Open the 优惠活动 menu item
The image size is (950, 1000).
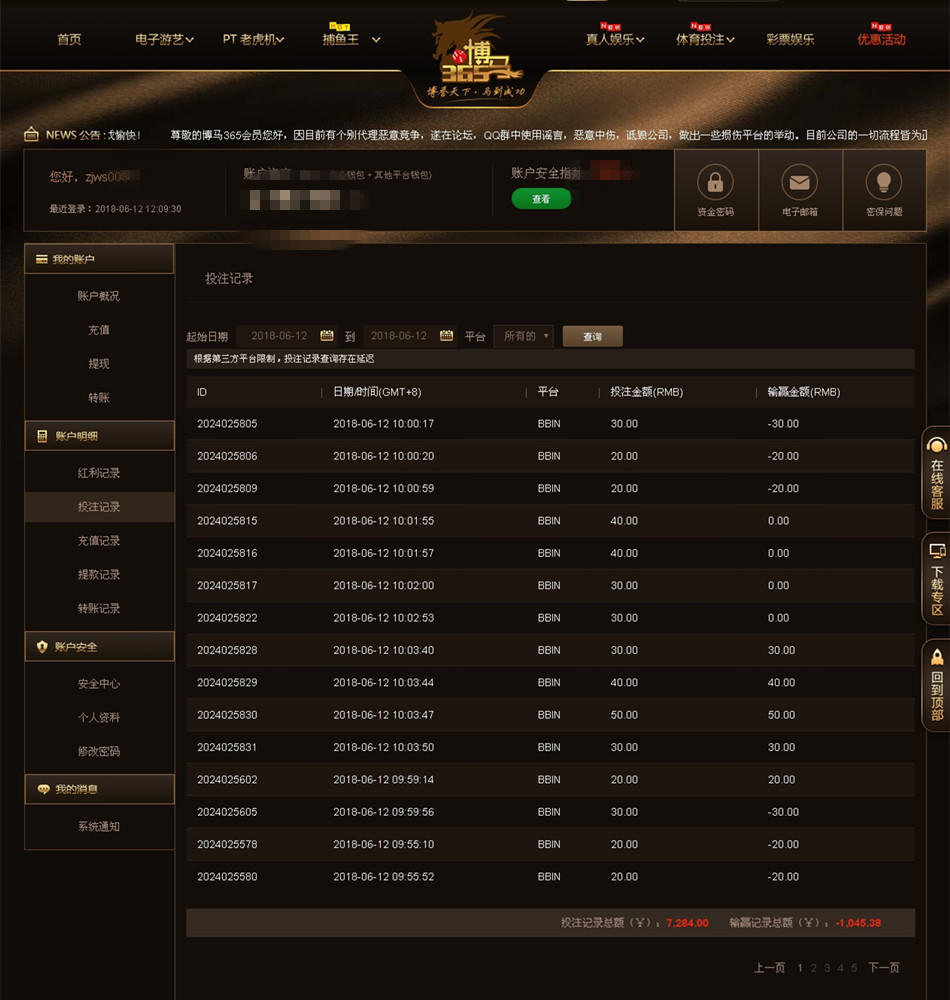pos(881,40)
